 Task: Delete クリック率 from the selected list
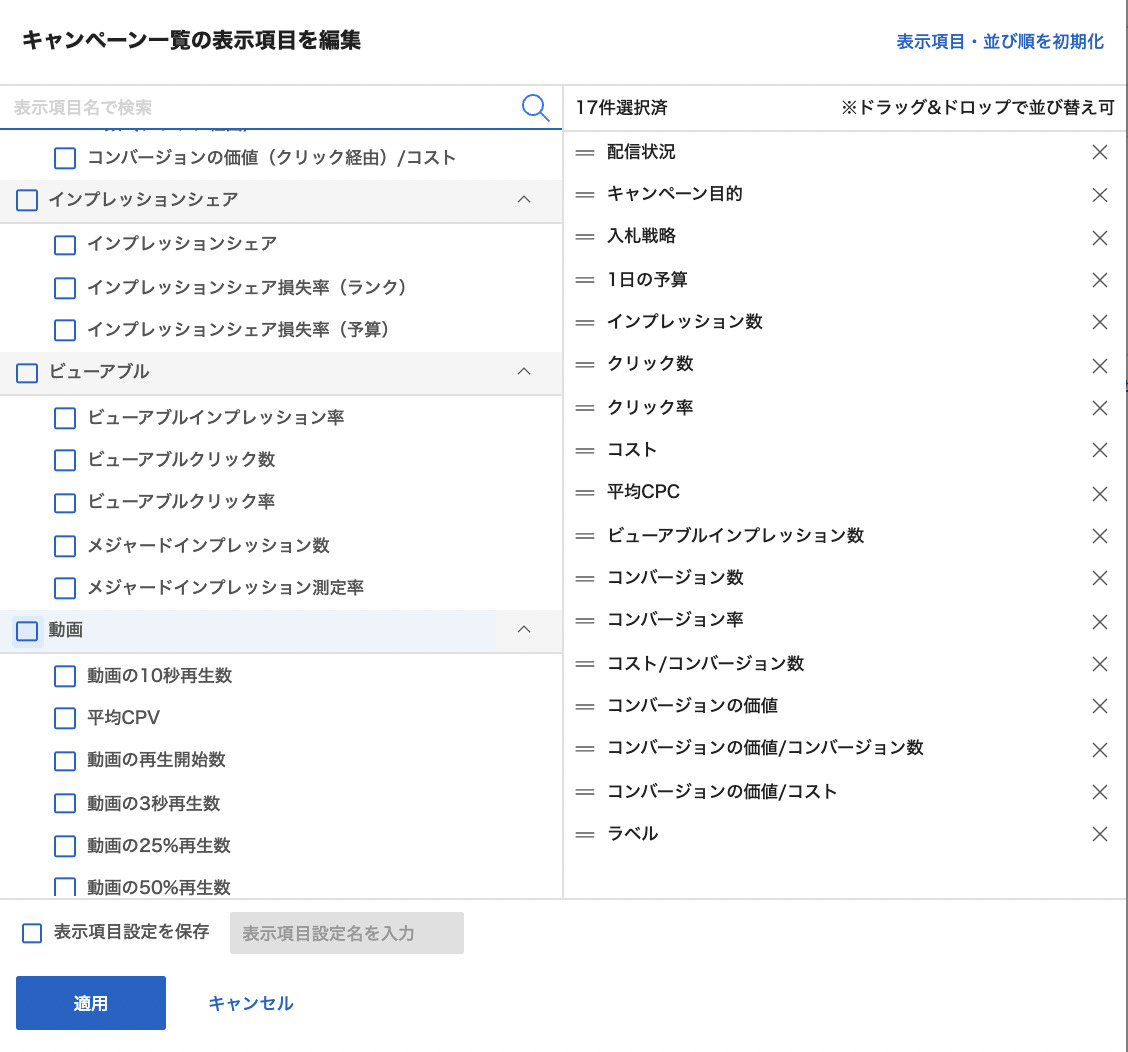click(x=1100, y=408)
